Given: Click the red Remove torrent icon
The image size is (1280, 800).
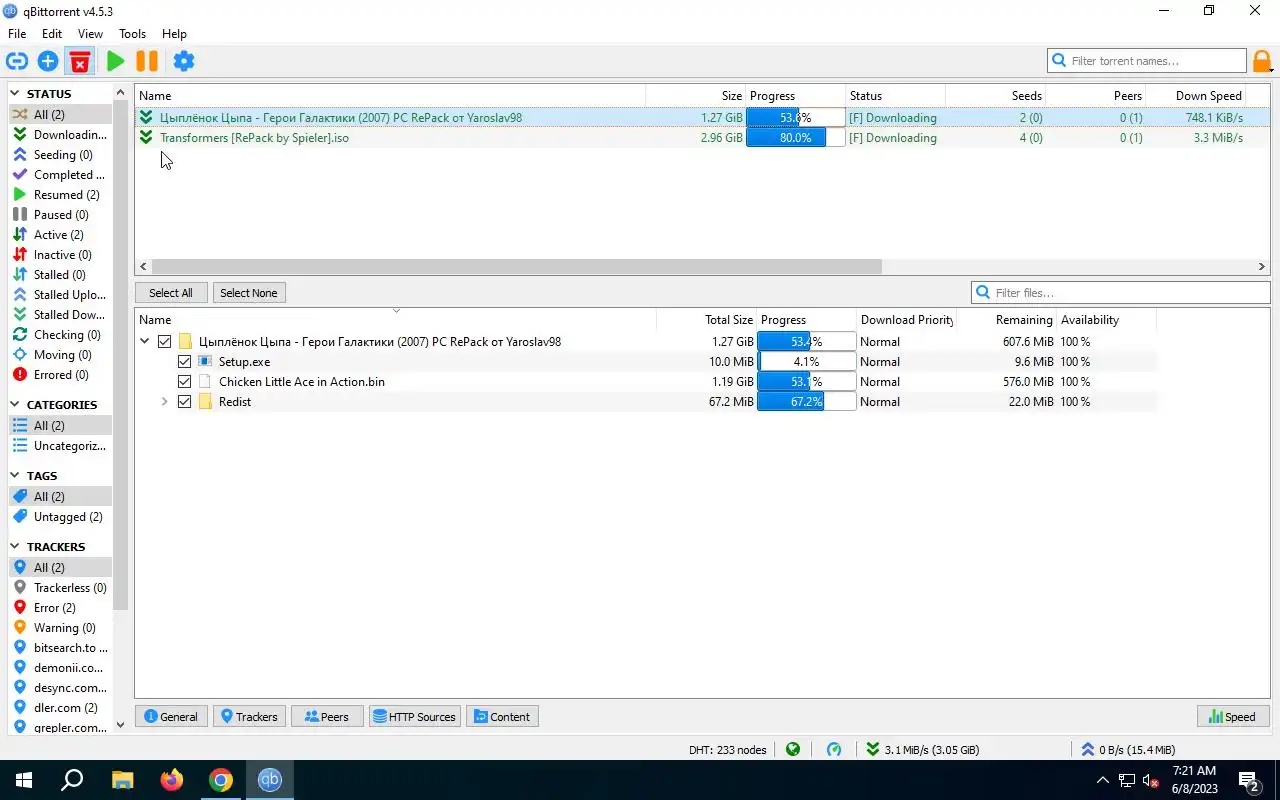Looking at the screenshot, I should coord(80,61).
